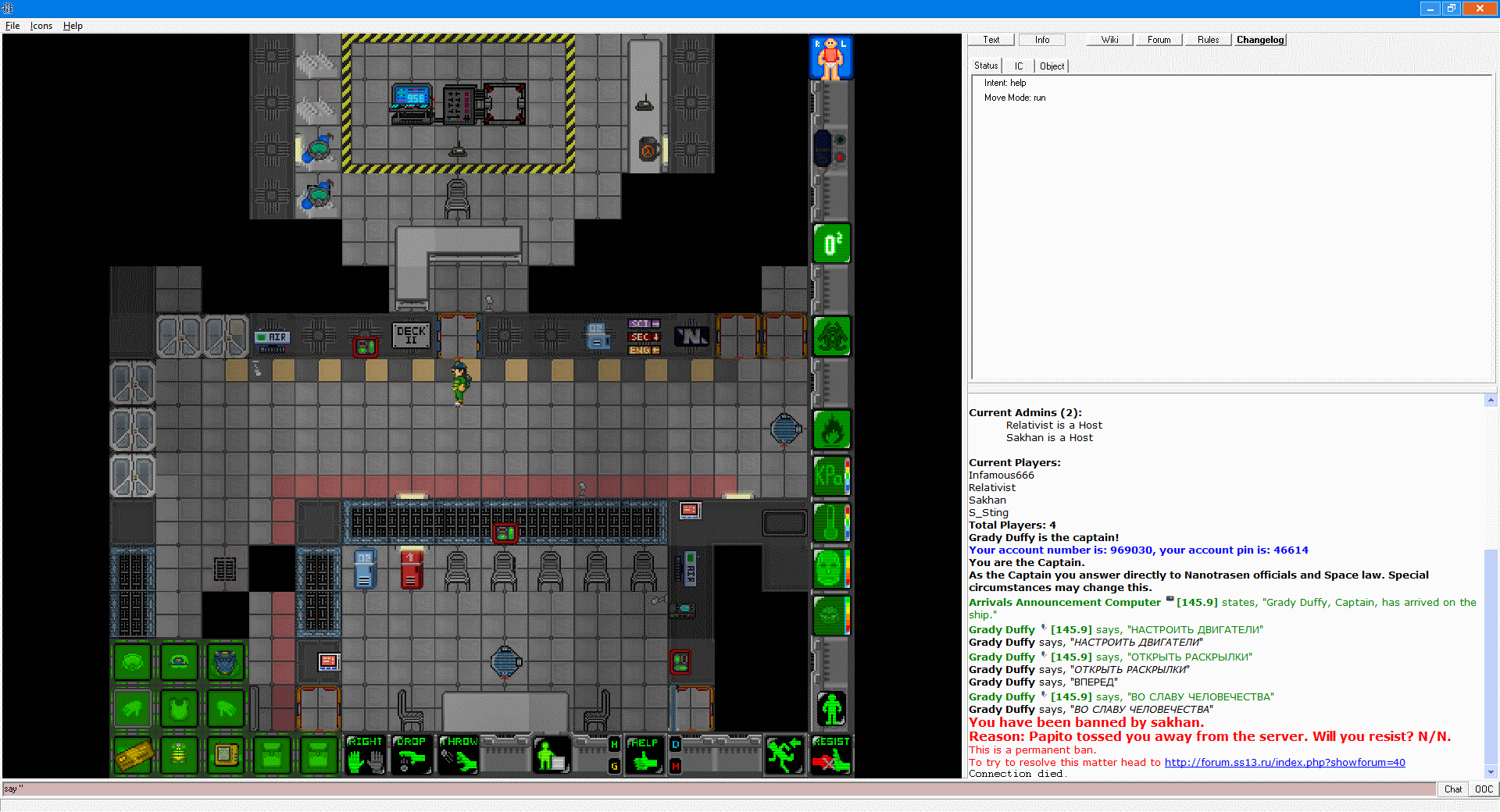Click the say command input field
This screenshot has width=1500, height=812.
coord(719,789)
